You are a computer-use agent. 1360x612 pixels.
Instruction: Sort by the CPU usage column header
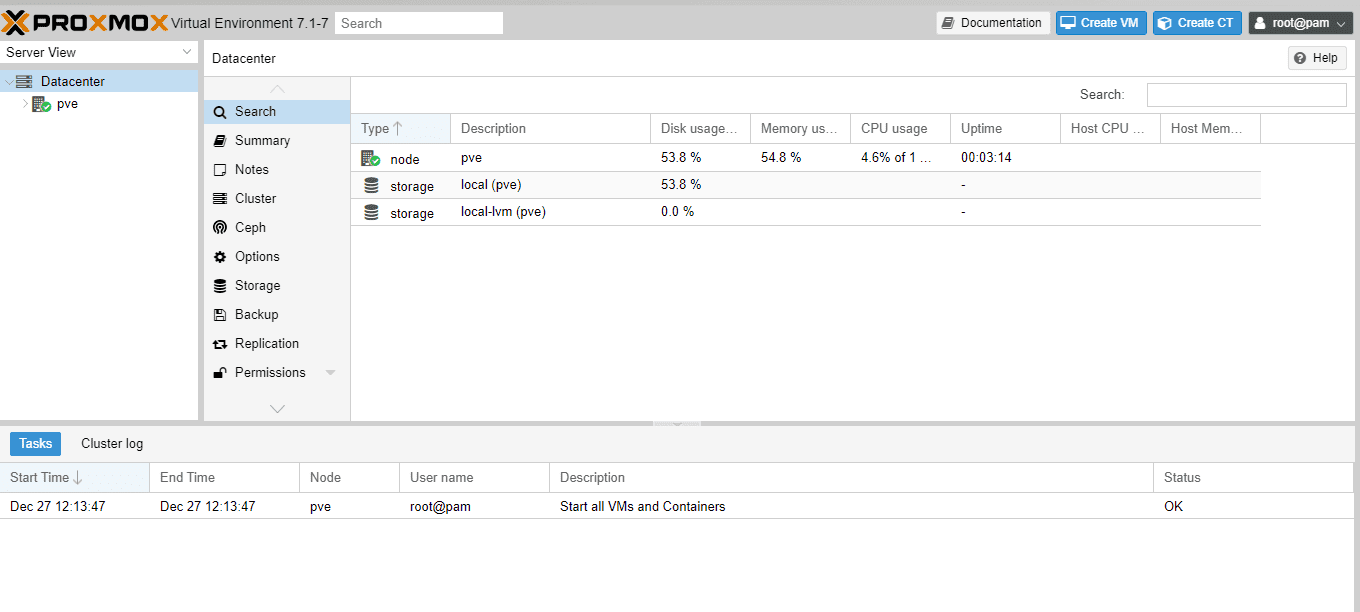pyautogui.click(x=900, y=129)
